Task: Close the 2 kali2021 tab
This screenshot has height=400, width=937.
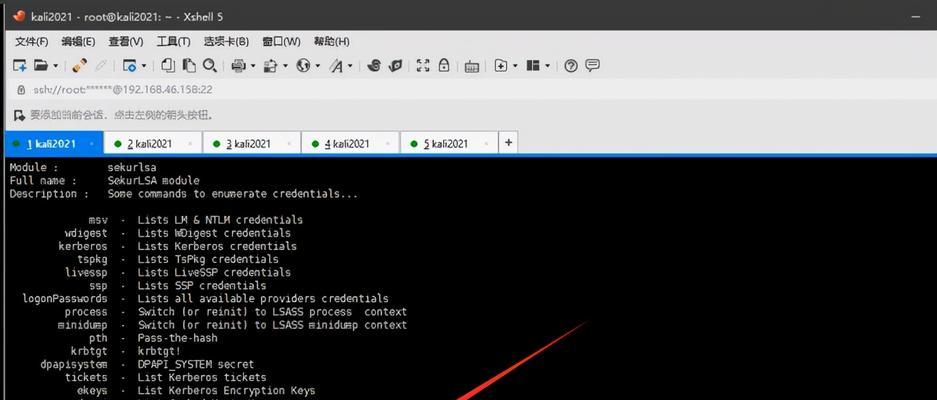Action: point(190,144)
